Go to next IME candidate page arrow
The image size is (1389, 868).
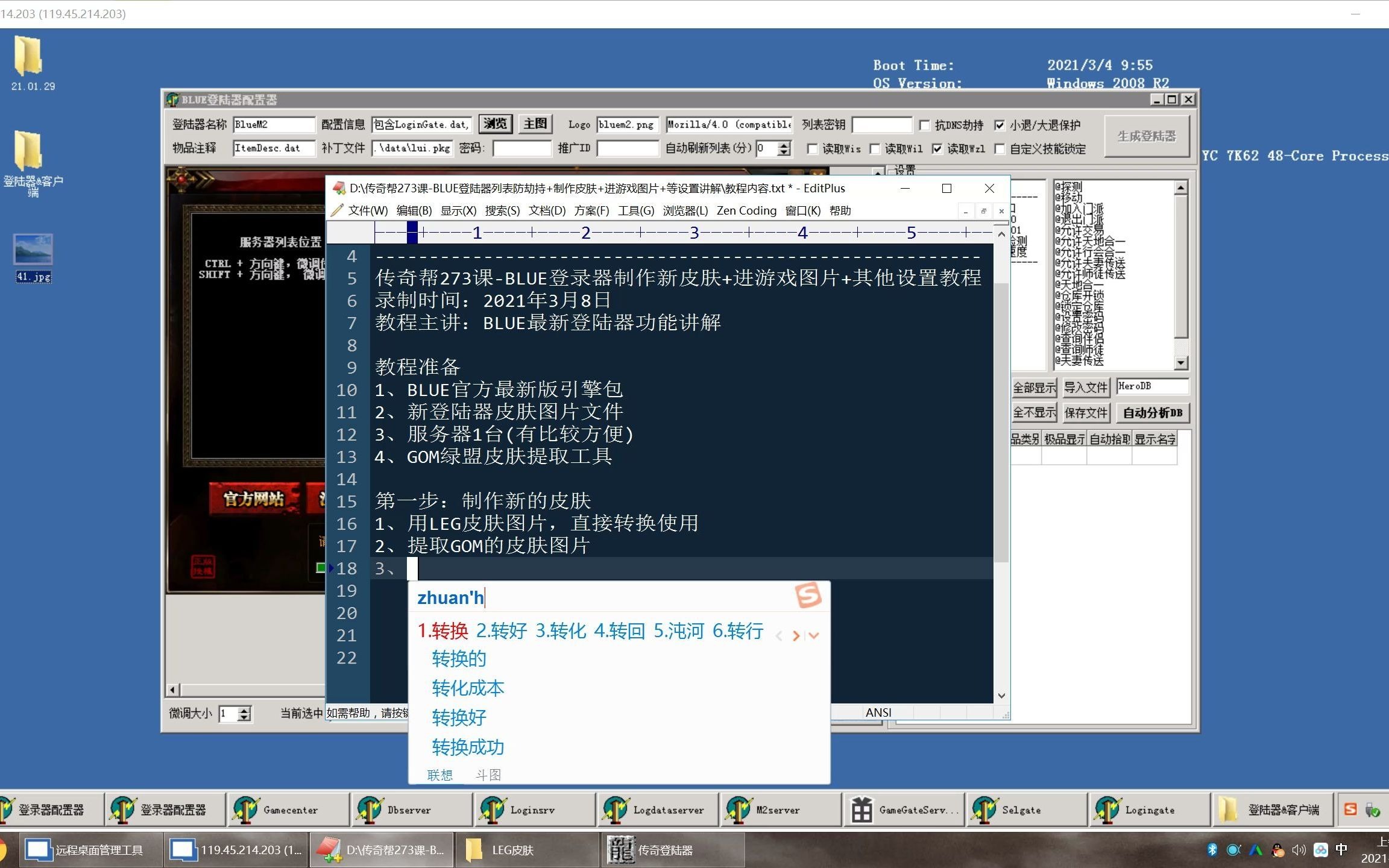click(x=796, y=635)
